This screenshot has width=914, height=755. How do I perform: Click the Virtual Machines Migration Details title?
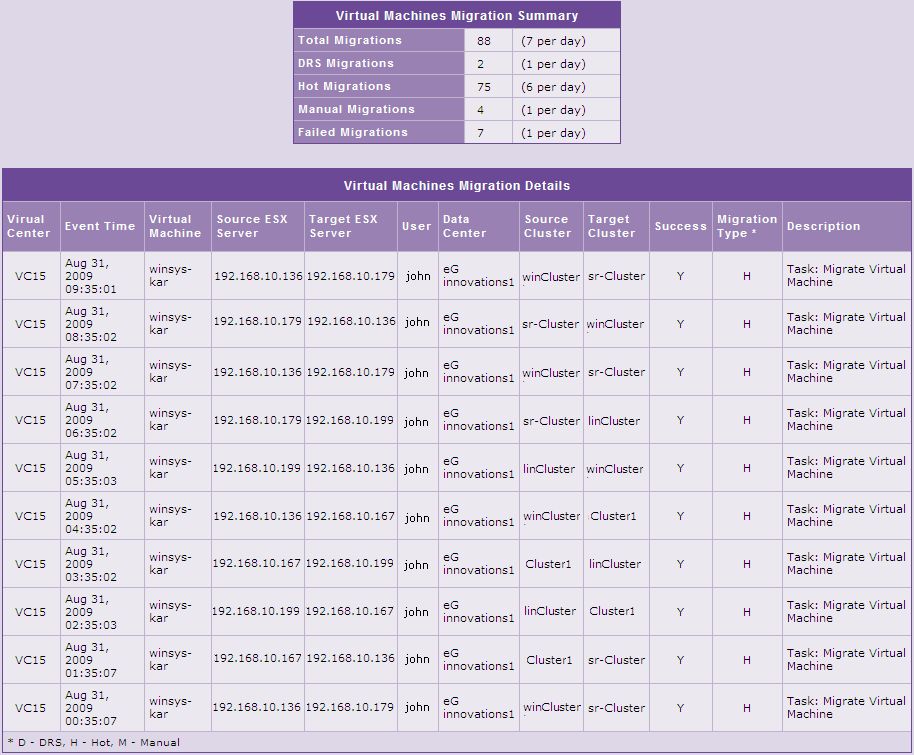coord(456,186)
